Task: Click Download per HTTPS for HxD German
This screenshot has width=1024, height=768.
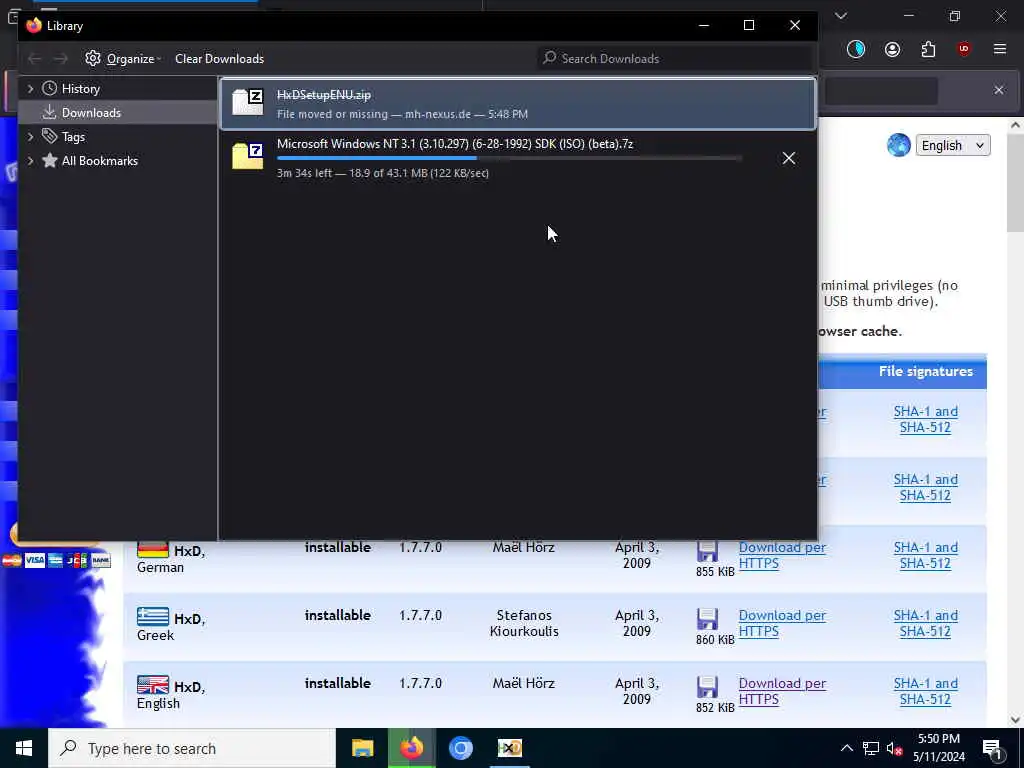Action: click(x=782, y=555)
